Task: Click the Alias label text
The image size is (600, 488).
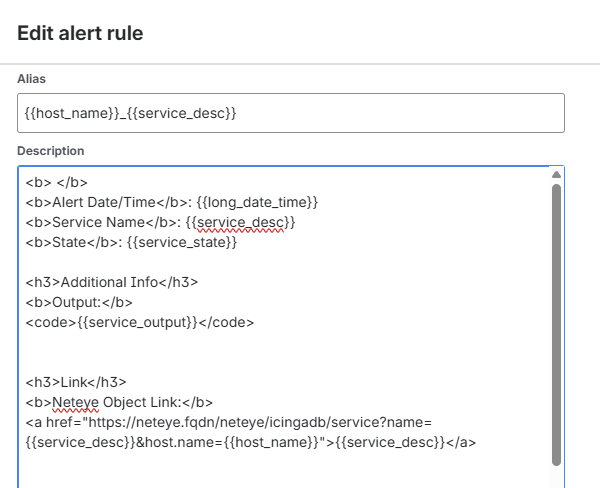Action: 32,79
